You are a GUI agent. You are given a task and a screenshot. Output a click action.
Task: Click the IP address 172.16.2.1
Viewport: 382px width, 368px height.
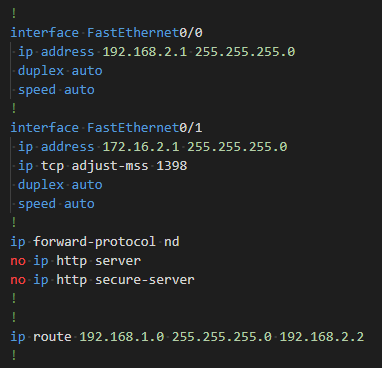[141, 147]
